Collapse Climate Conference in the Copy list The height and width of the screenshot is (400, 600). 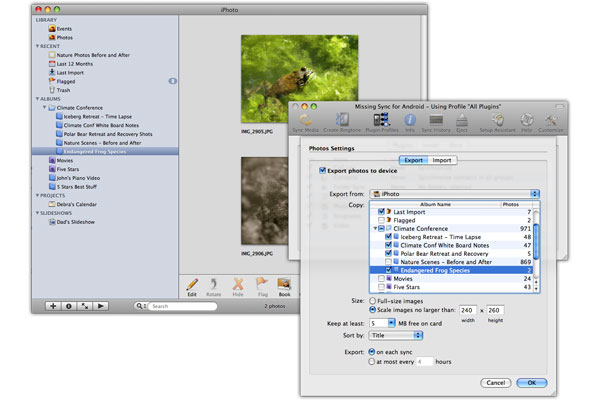(x=375, y=229)
